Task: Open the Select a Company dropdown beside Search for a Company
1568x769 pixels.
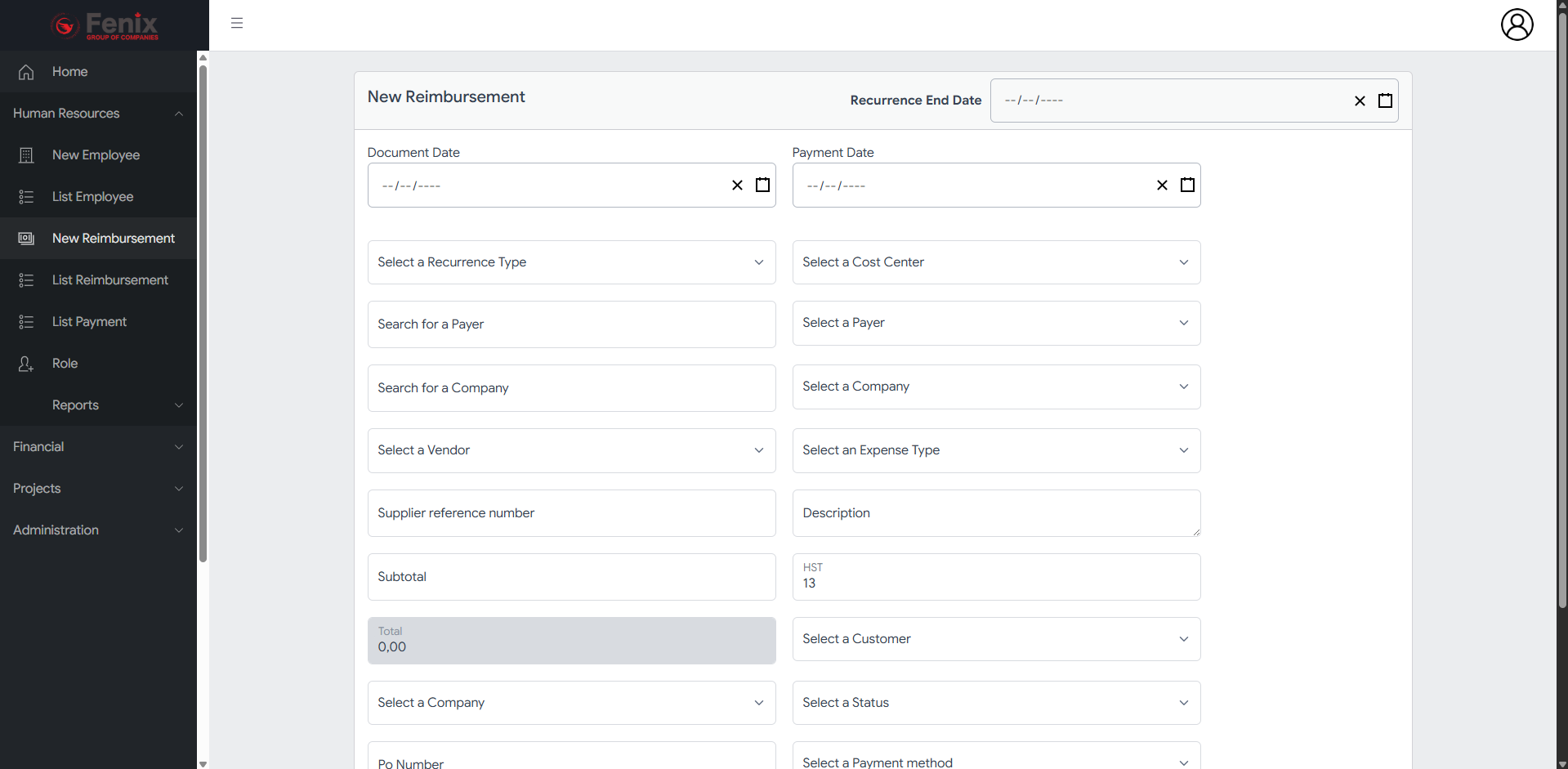Action: click(x=996, y=387)
